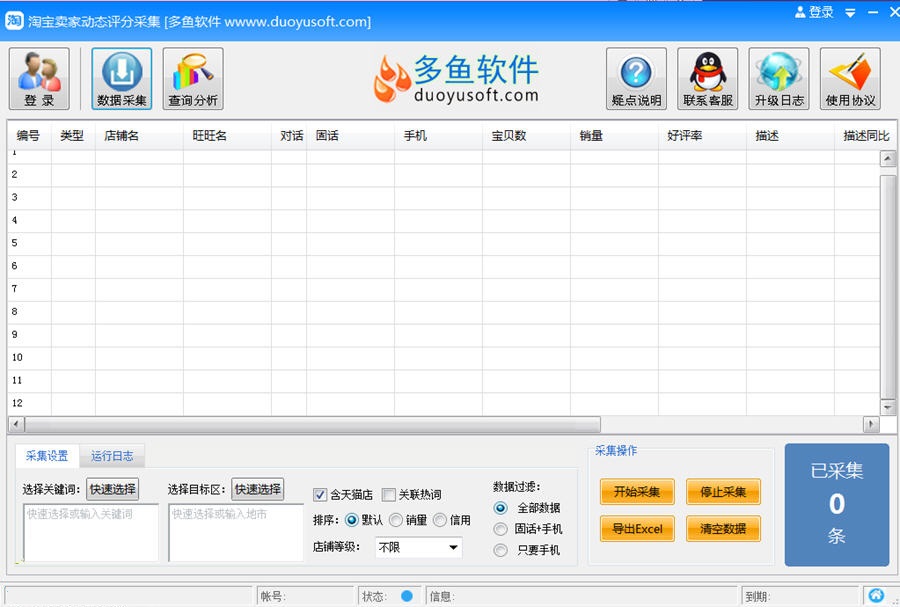900x607 pixels.
Task: Select 固话+手机 filter radio button
Action: pos(501,528)
